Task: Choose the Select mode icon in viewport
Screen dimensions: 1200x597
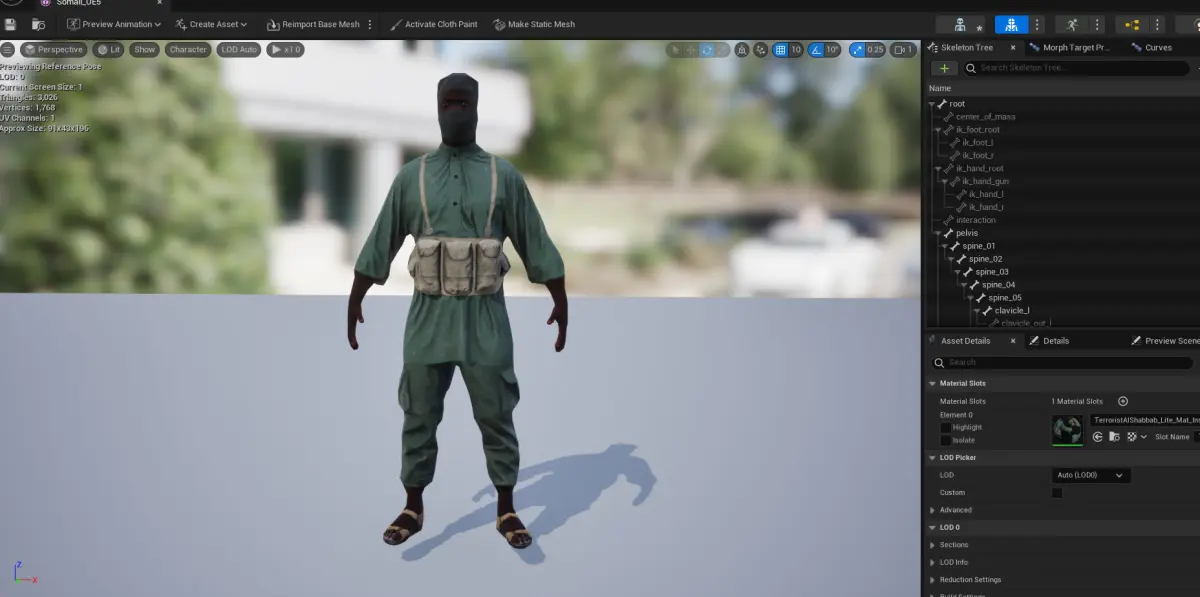Action: tap(675, 49)
